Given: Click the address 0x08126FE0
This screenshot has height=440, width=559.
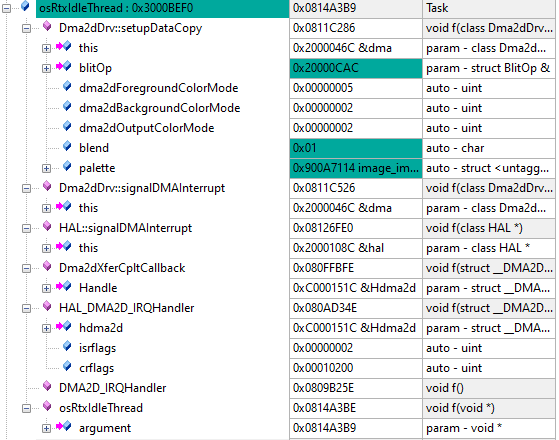Looking at the screenshot, I should [356, 228].
